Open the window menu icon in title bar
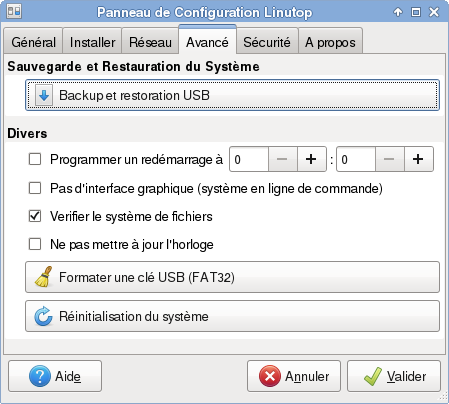The width and height of the screenshot is (449, 404). click(14, 12)
